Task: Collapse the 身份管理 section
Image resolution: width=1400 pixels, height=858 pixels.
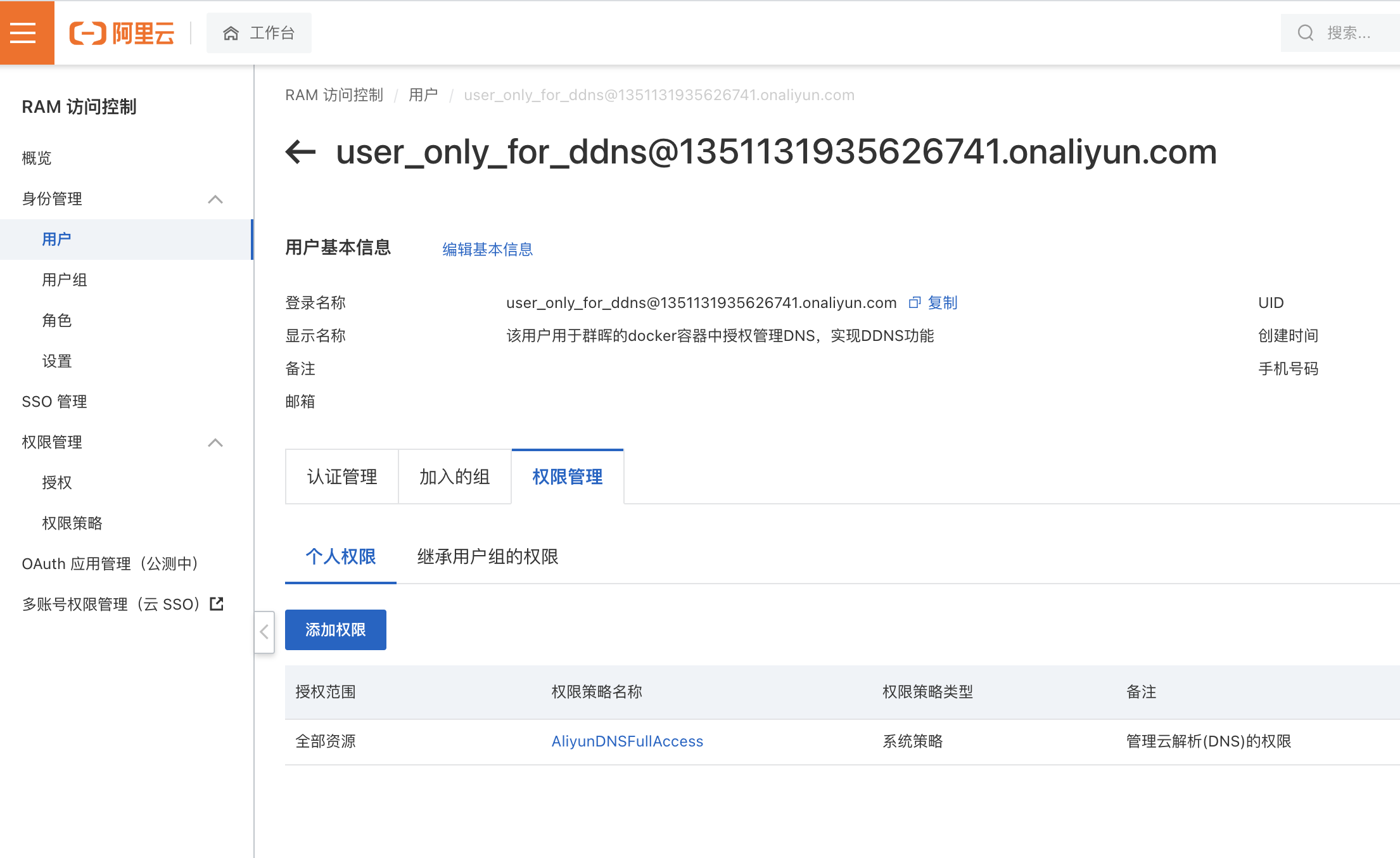Action: click(x=215, y=199)
